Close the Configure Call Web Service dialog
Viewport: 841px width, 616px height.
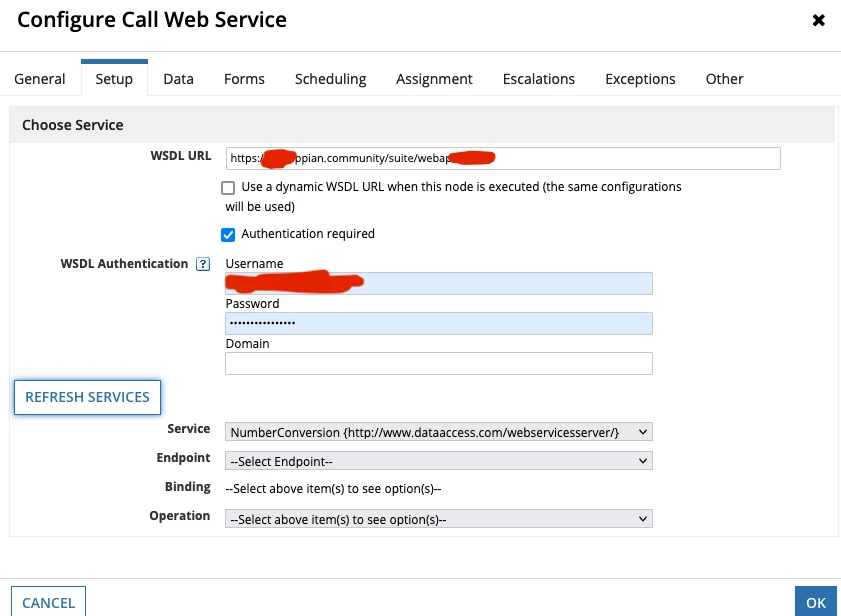click(x=818, y=20)
